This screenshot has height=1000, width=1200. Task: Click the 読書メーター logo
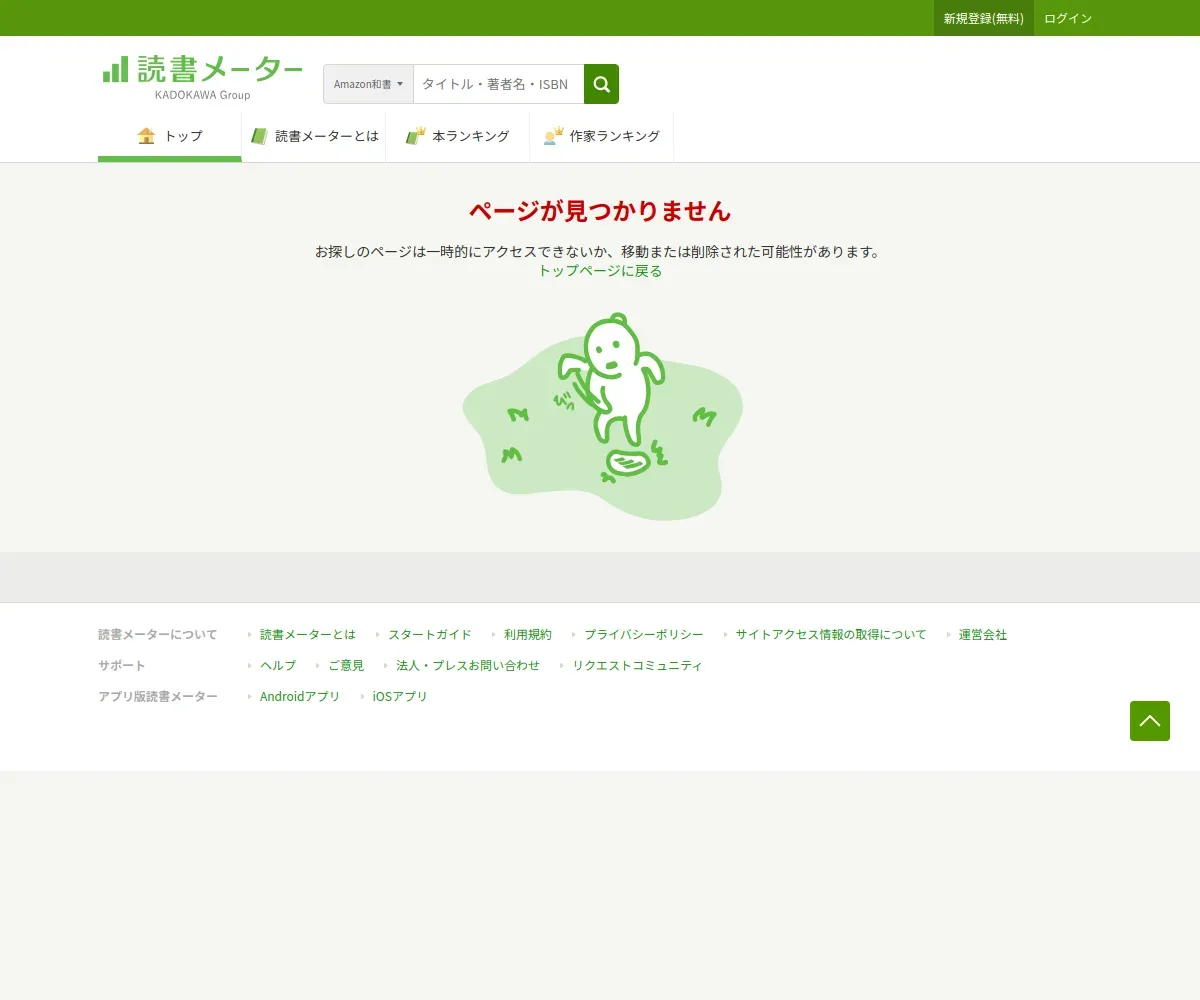pyautogui.click(x=203, y=77)
